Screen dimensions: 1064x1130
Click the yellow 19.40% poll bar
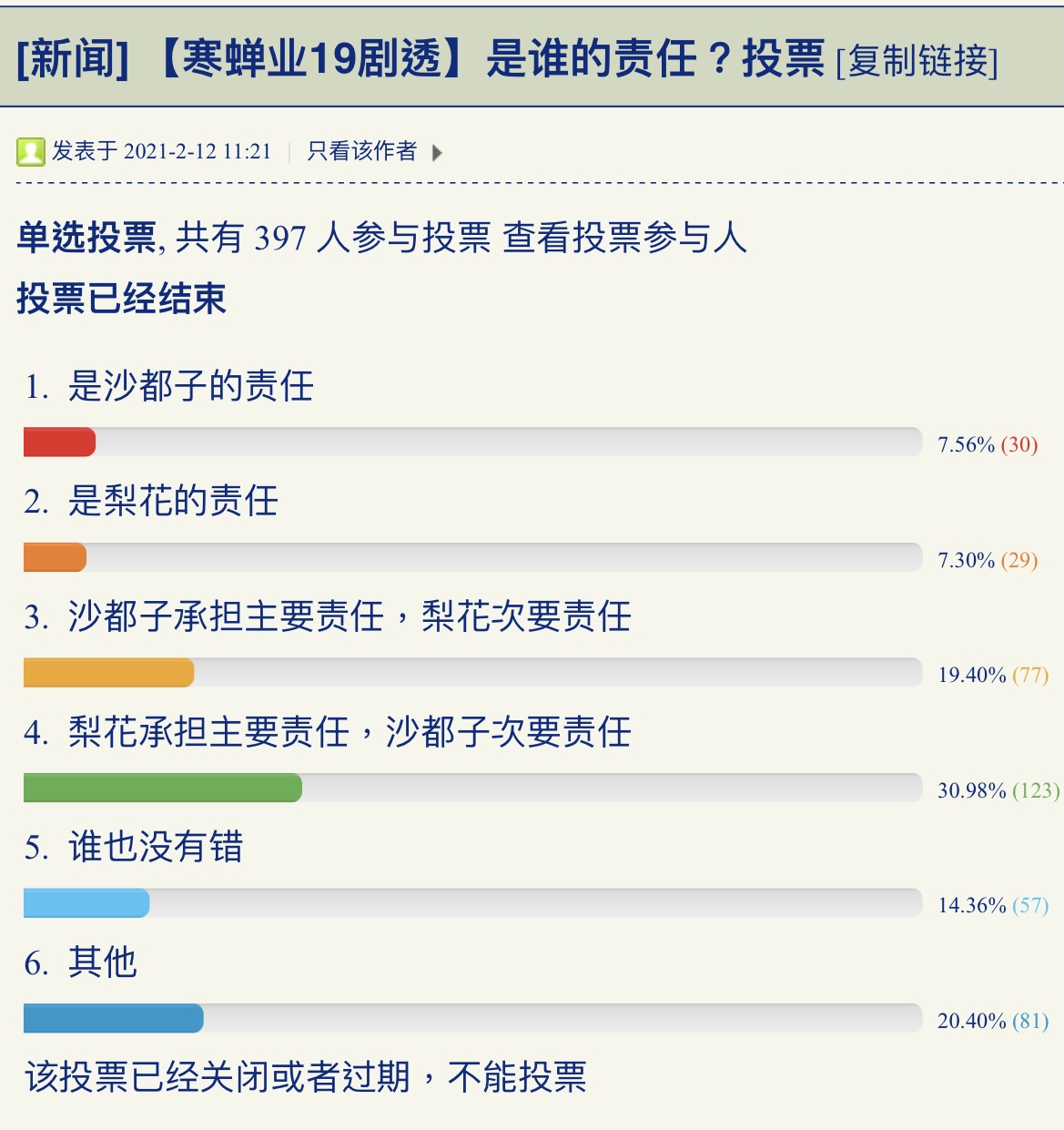coord(109,672)
